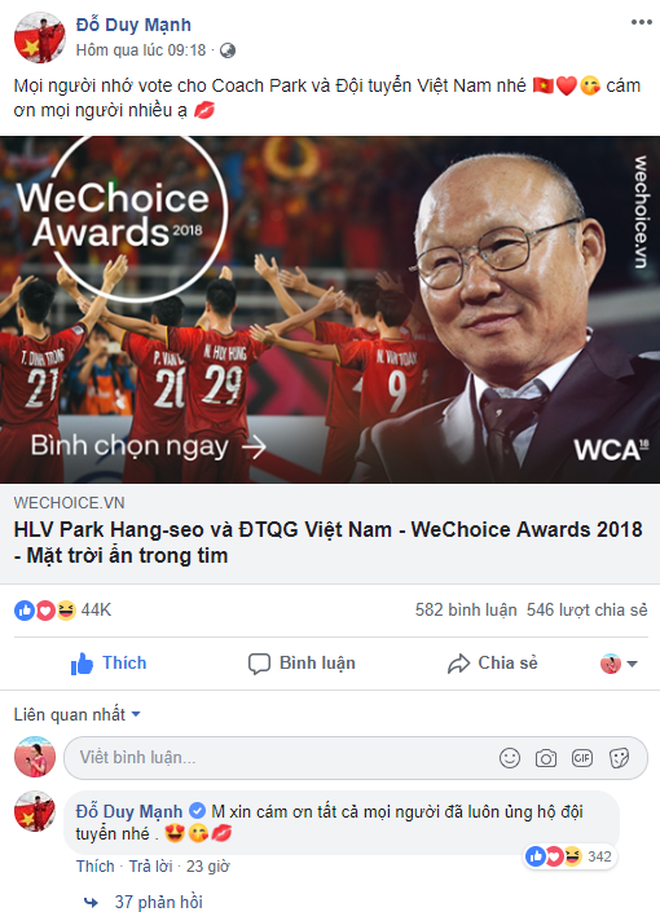Open the Đỗ Duy Mạnh profile name

[x=134, y=25]
